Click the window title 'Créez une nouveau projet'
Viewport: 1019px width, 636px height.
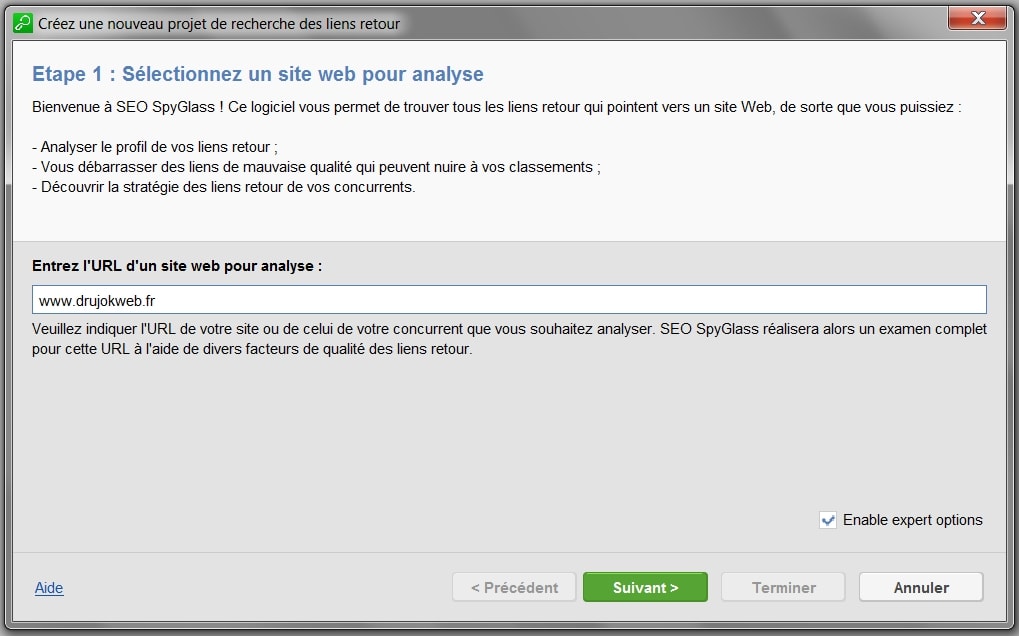(x=218, y=24)
